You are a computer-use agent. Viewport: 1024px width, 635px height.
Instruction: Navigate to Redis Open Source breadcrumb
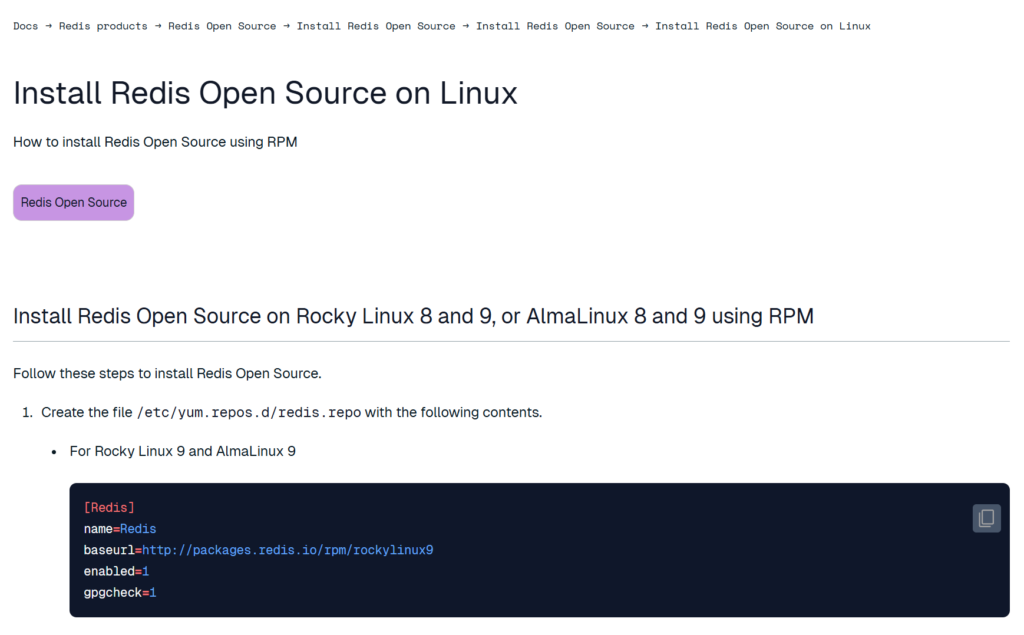(x=222, y=26)
